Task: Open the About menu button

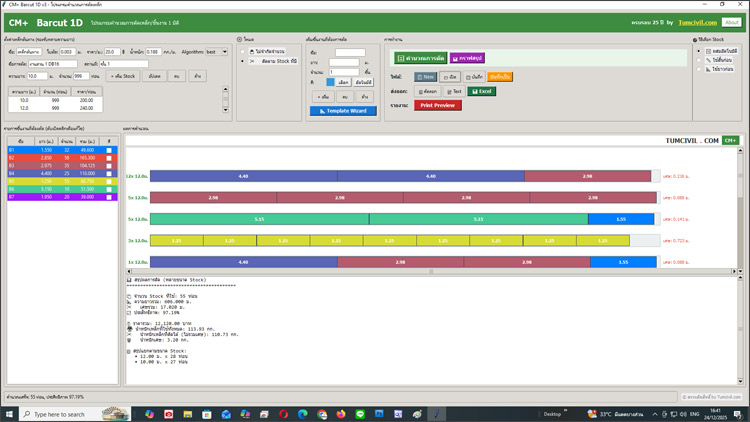Action: 732,21
